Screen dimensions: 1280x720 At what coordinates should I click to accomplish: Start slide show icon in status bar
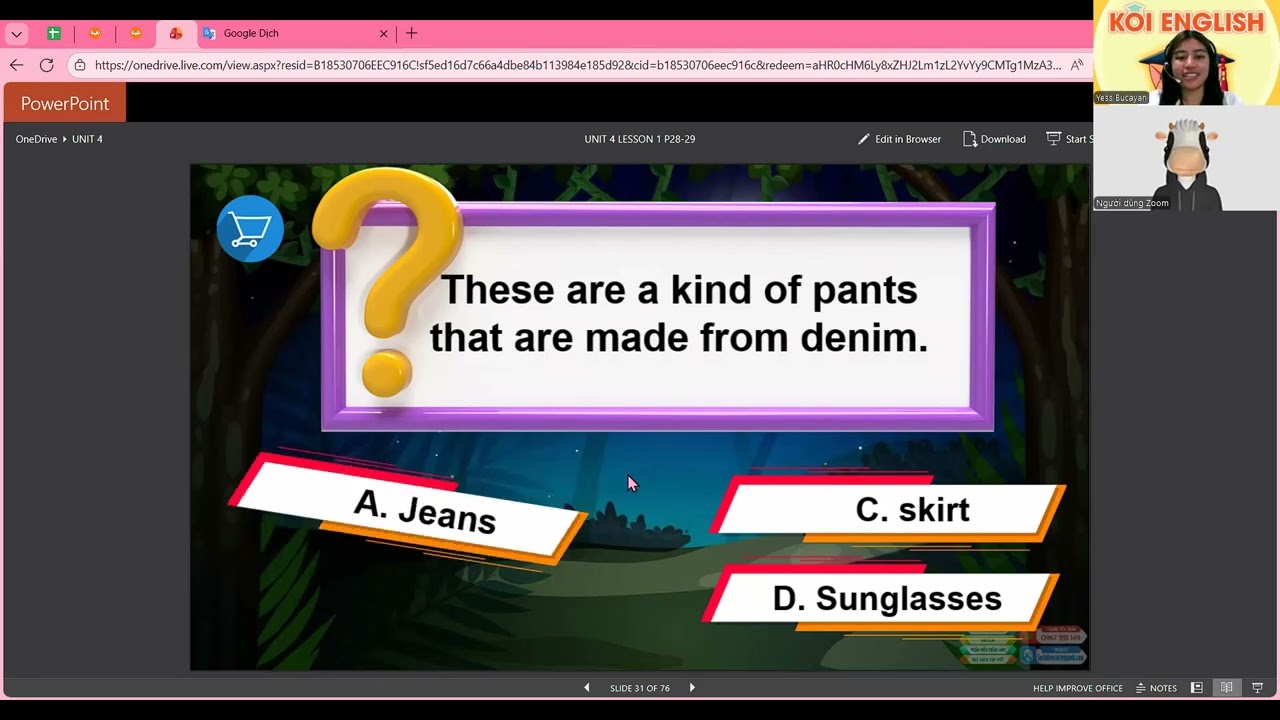(x=1258, y=688)
